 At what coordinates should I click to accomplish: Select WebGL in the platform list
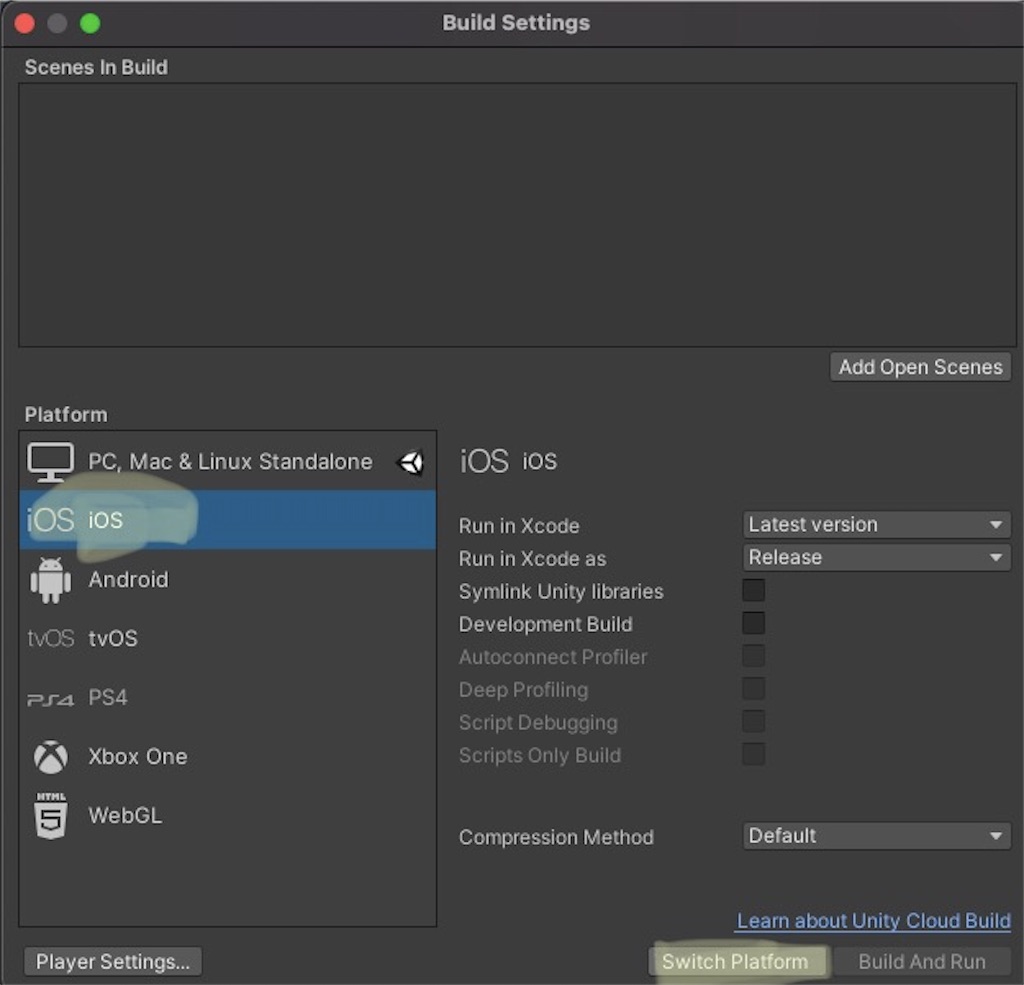227,815
